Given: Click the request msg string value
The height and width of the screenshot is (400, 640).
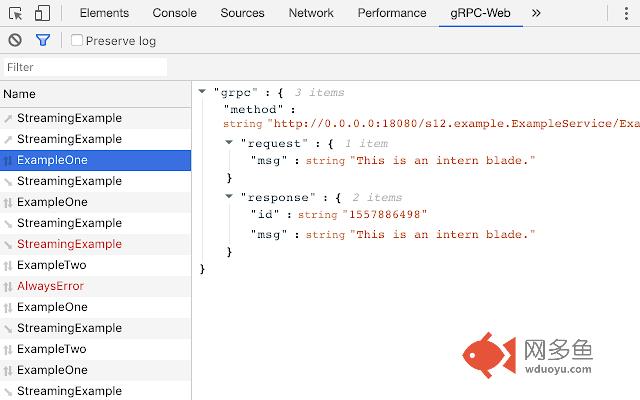Looking at the screenshot, I should pyautogui.click(x=442, y=160).
